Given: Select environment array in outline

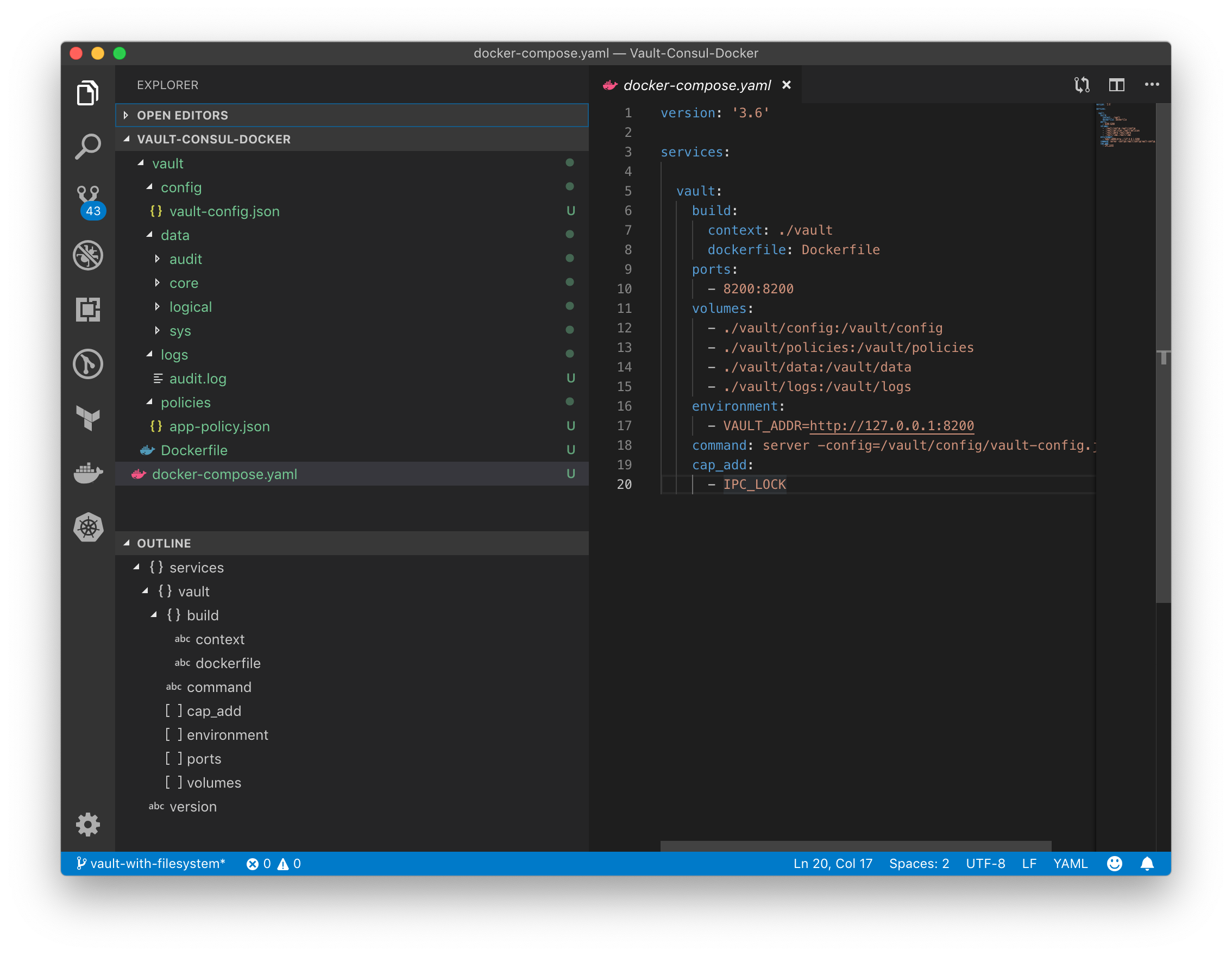Looking at the screenshot, I should pos(352,735).
